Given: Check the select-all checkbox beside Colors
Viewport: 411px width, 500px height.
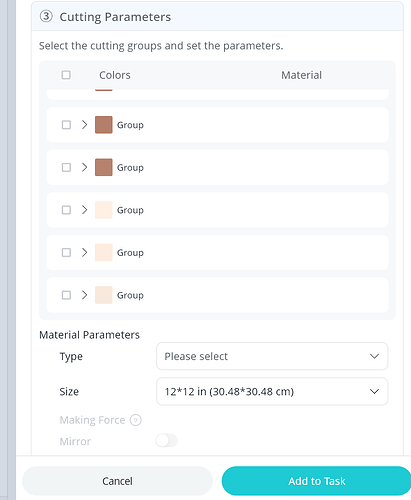Looking at the screenshot, I should point(66,75).
